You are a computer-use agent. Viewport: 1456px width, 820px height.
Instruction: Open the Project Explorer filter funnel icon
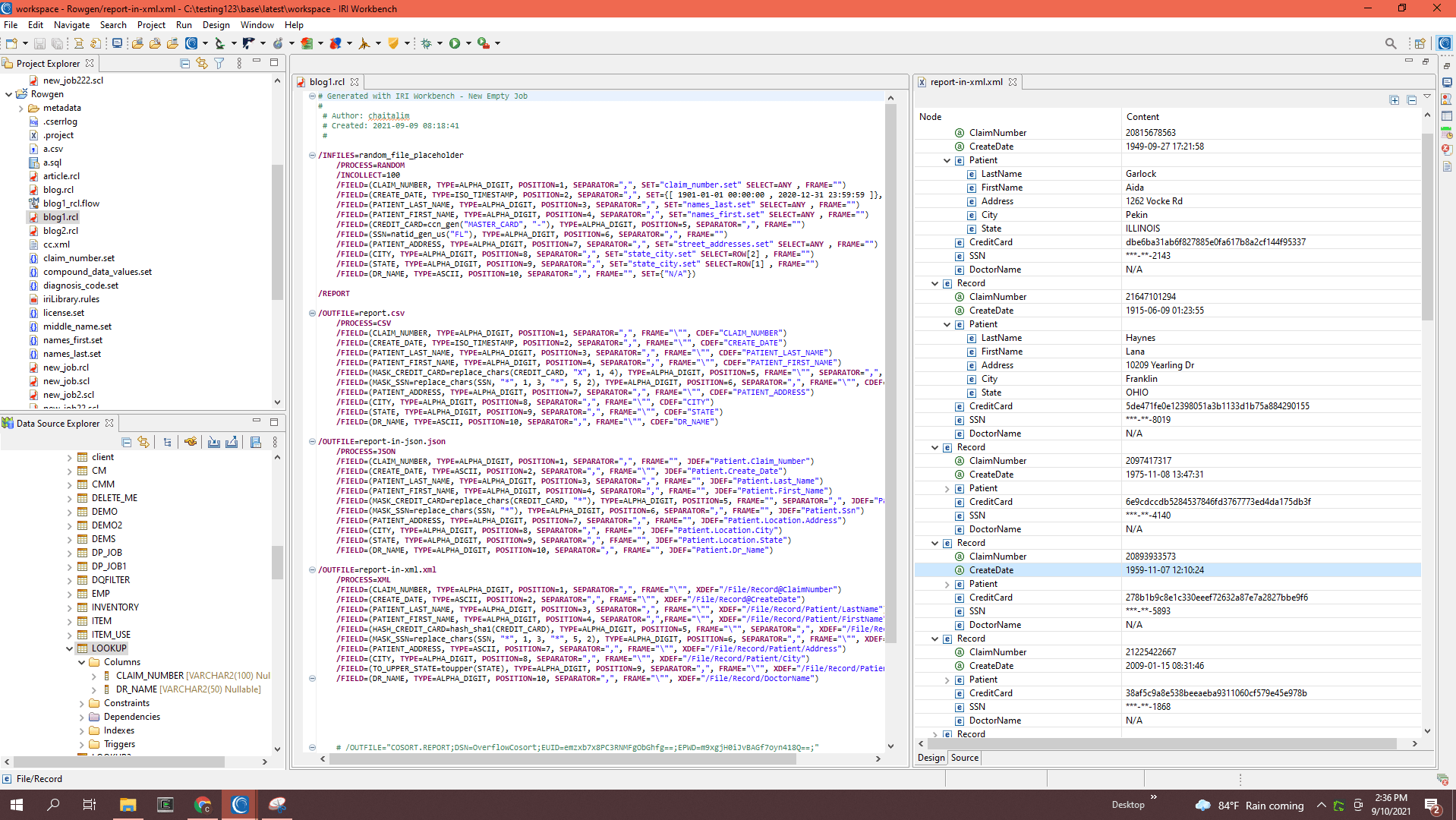(219, 64)
